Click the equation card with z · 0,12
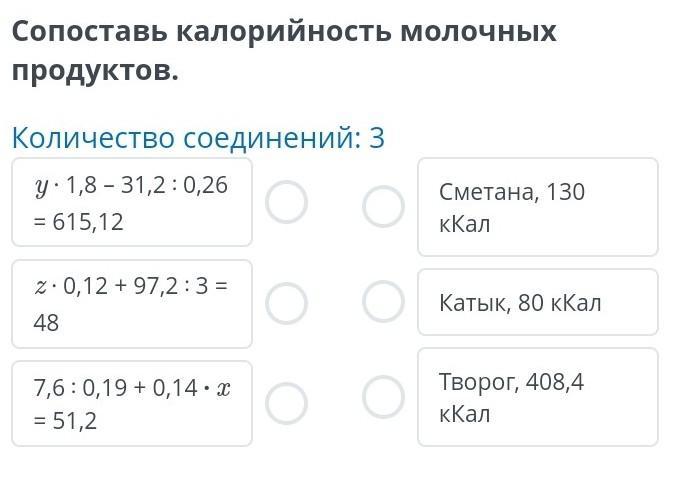The height and width of the screenshot is (491, 680). 132,304
